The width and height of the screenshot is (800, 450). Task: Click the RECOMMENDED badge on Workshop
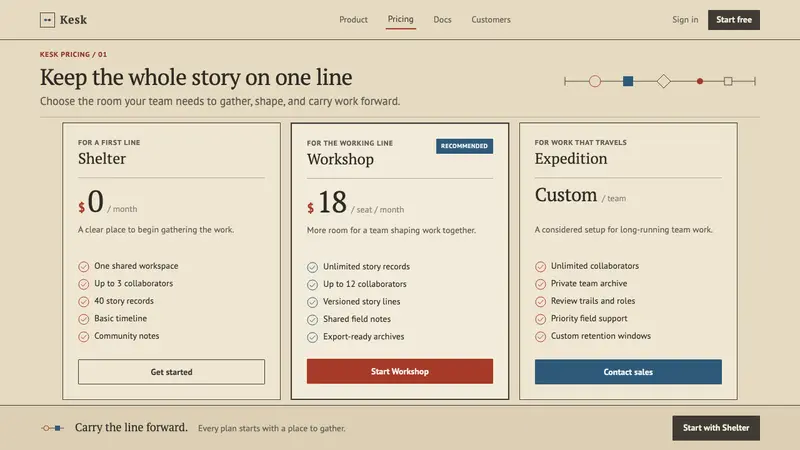(x=464, y=146)
